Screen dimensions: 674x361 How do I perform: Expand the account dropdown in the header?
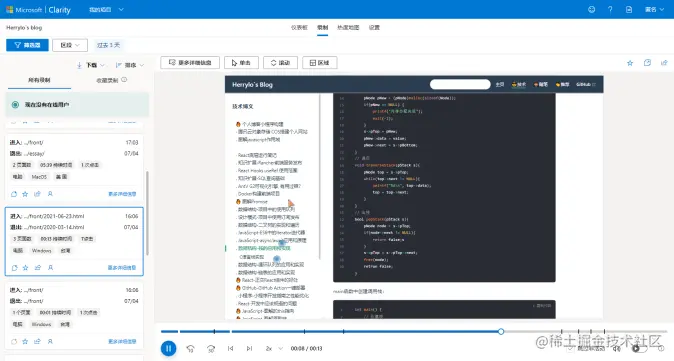click(654, 9)
